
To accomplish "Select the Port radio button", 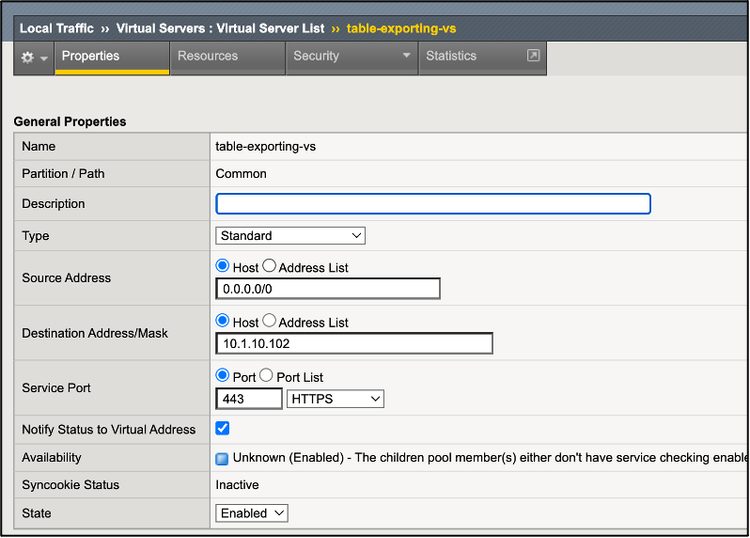I will 223,376.
